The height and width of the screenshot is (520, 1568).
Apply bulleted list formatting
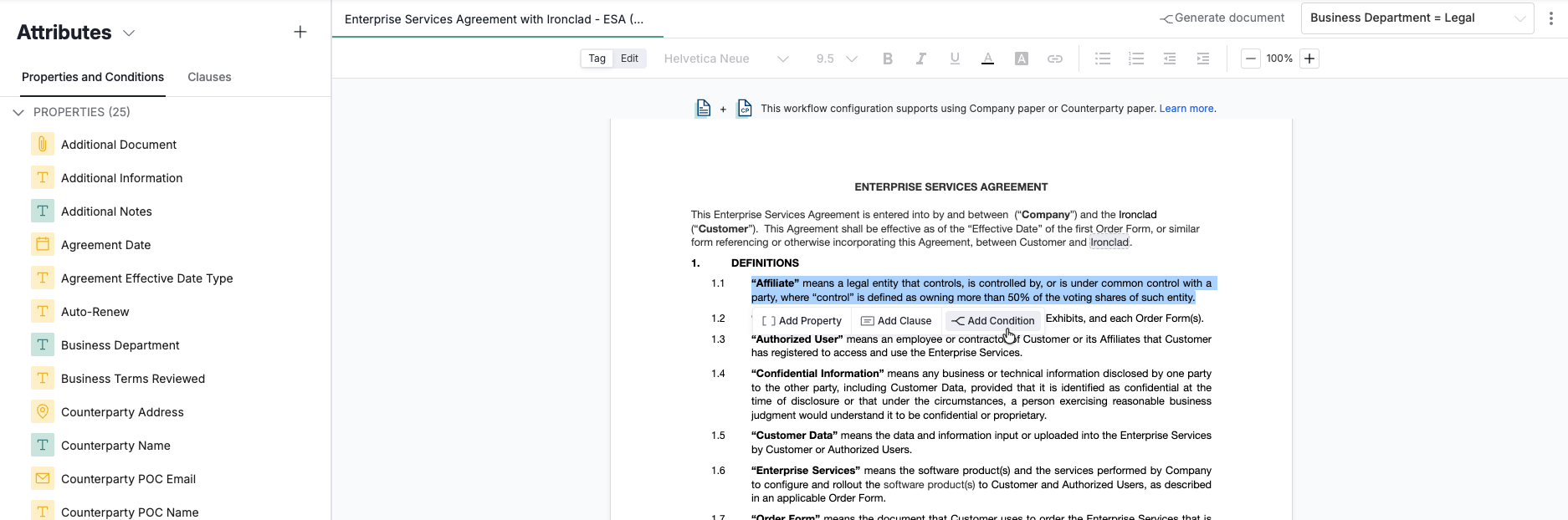[x=1103, y=59]
